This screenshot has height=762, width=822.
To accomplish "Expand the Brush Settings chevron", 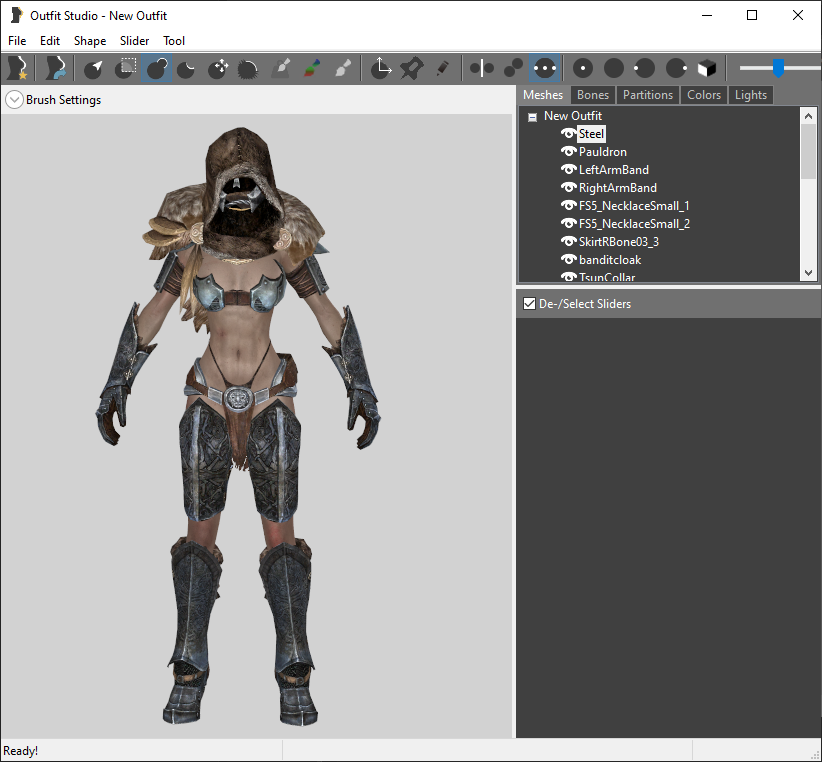I will tap(14, 100).
